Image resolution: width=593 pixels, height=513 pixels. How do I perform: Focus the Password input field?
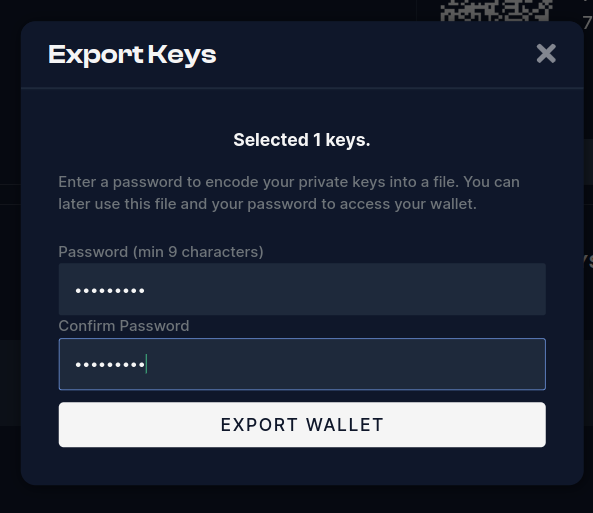[302, 289]
